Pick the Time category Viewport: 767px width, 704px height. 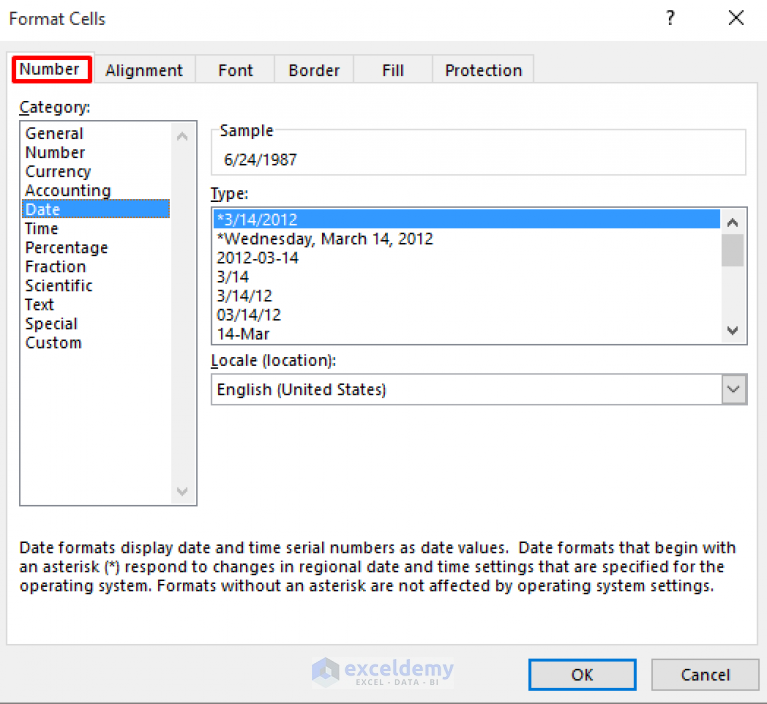[96, 228]
